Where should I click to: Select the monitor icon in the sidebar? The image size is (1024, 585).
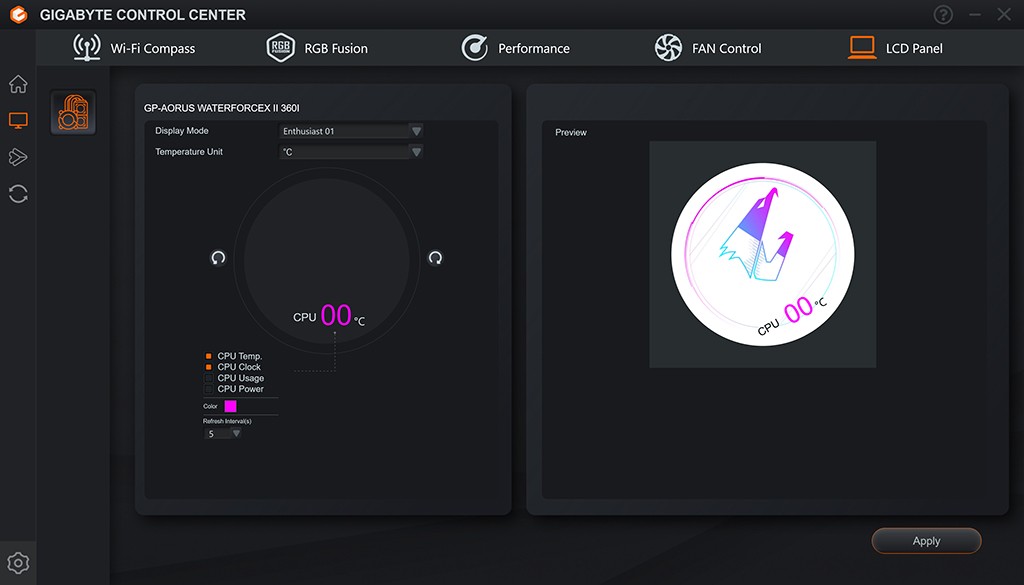(x=18, y=120)
